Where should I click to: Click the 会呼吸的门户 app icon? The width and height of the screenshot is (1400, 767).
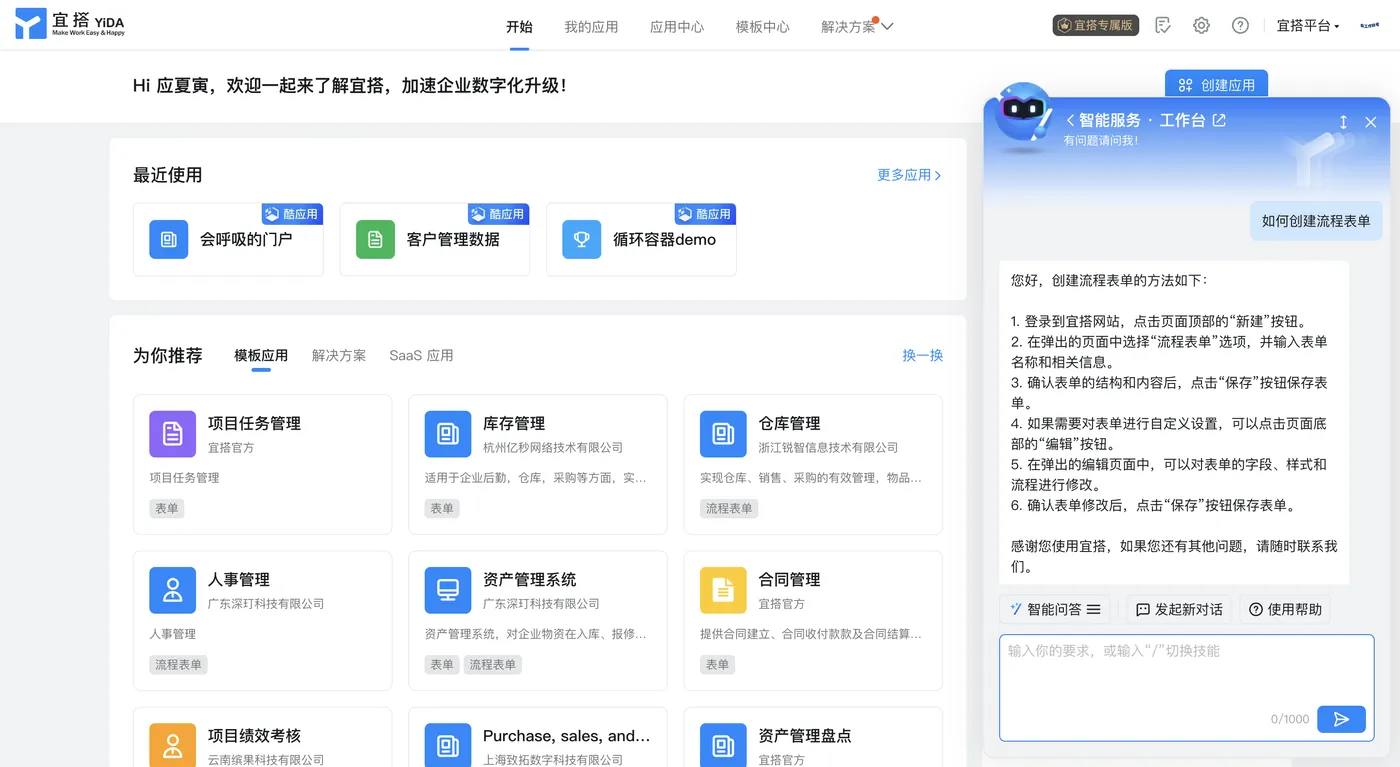169,240
